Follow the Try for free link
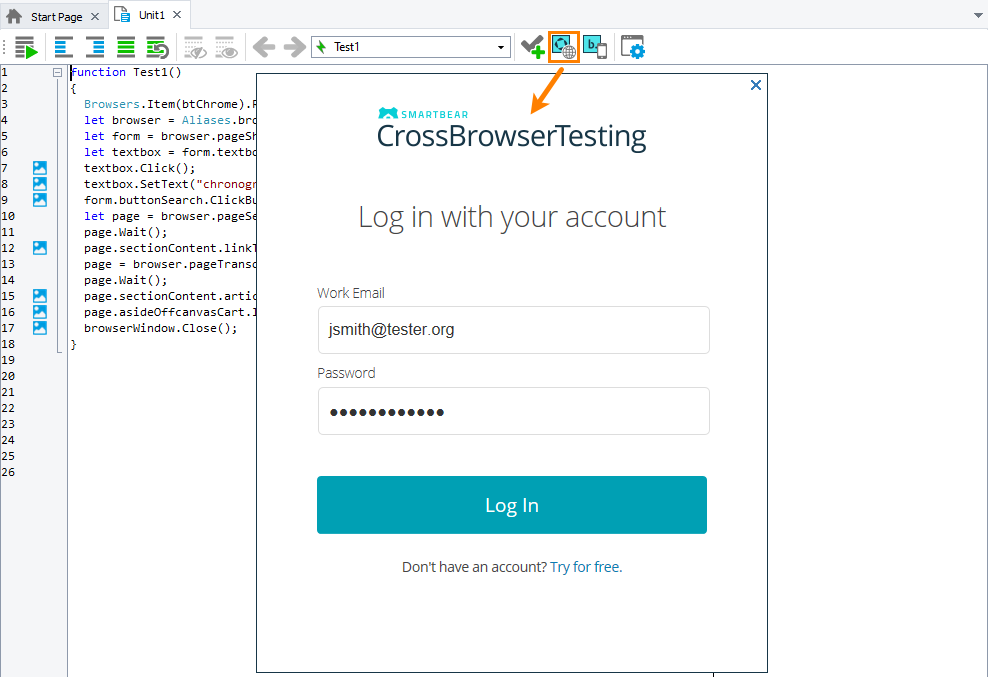 (x=586, y=567)
